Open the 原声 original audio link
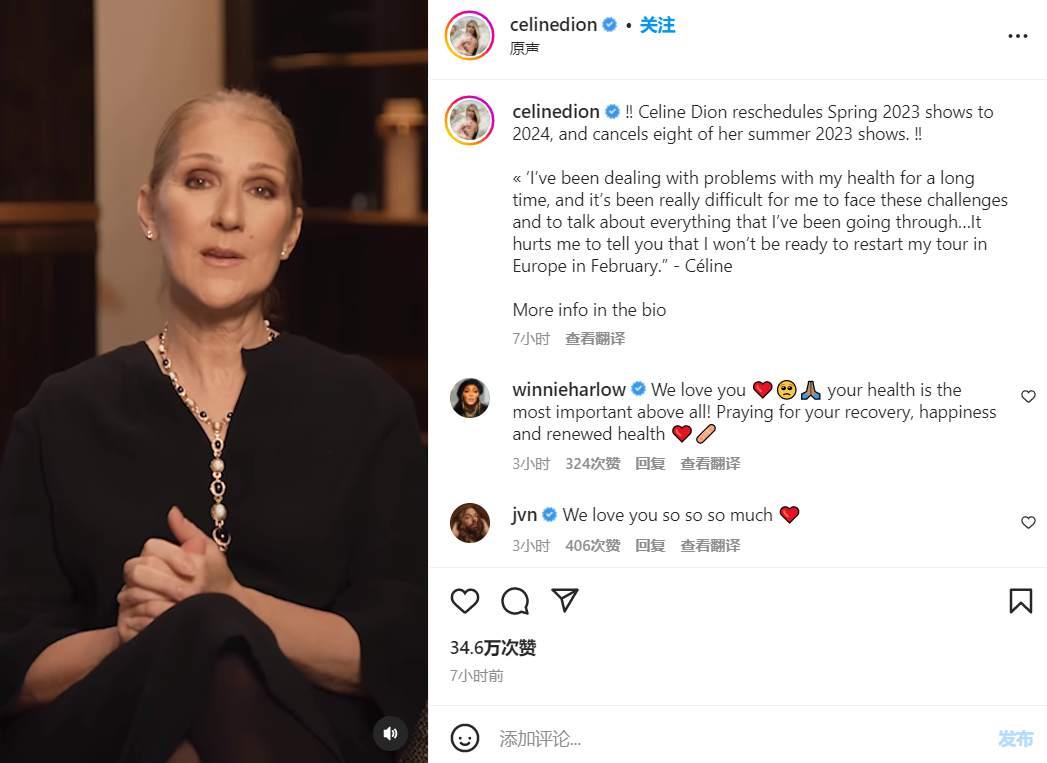Viewport: 1047px width, 763px height. [x=524, y=48]
